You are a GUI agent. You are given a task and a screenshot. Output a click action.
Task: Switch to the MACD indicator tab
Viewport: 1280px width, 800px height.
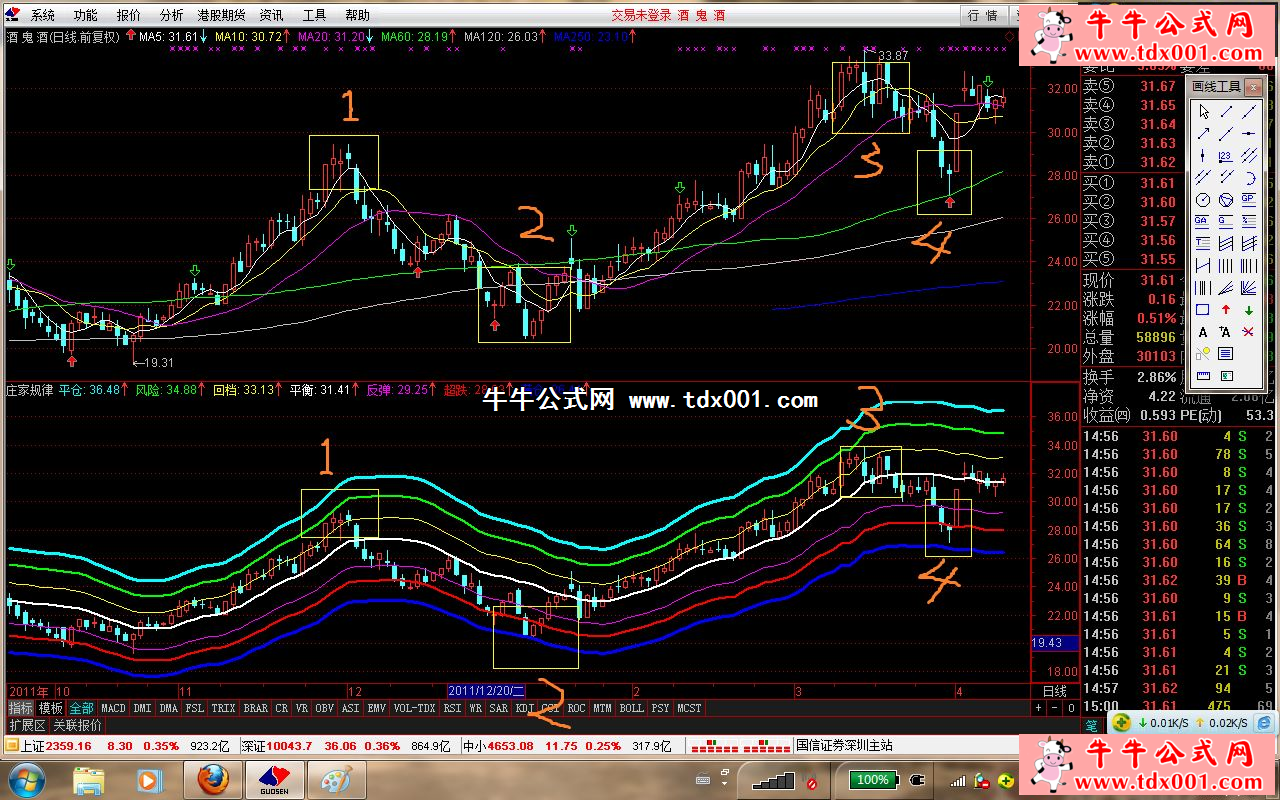pos(113,708)
